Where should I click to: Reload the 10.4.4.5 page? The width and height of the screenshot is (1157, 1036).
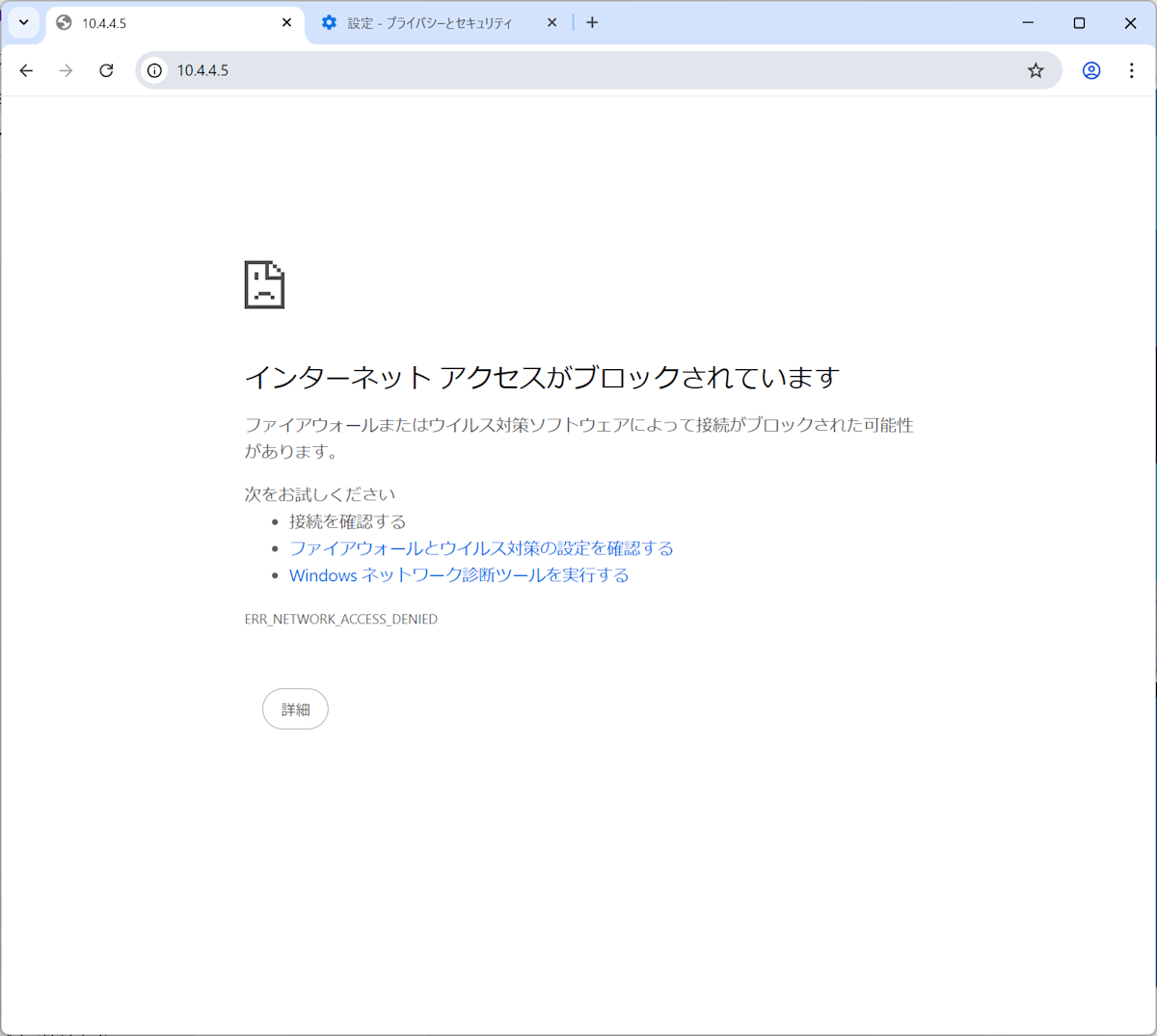[106, 70]
